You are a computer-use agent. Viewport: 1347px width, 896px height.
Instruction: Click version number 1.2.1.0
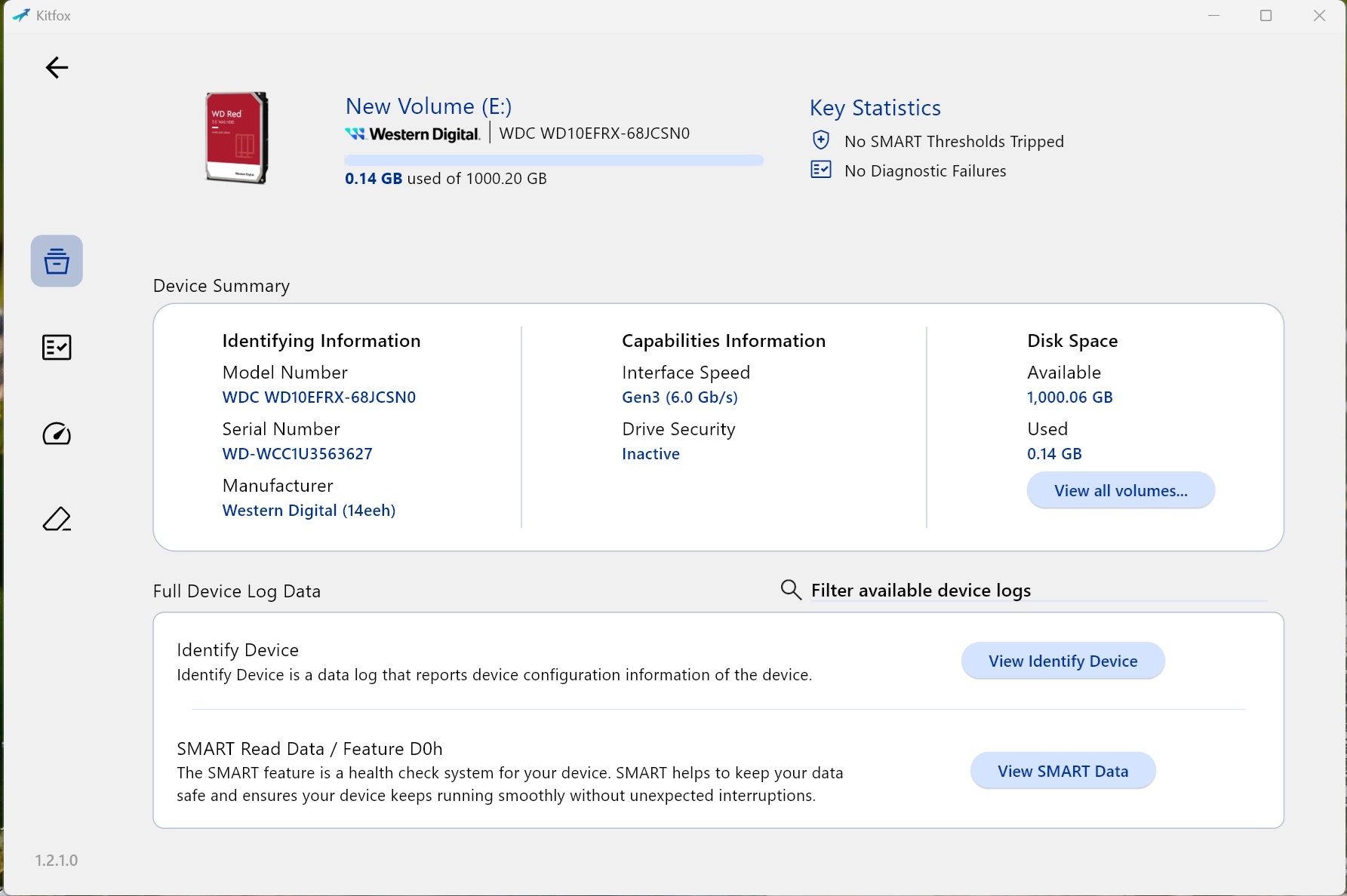(x=57, y=861)
